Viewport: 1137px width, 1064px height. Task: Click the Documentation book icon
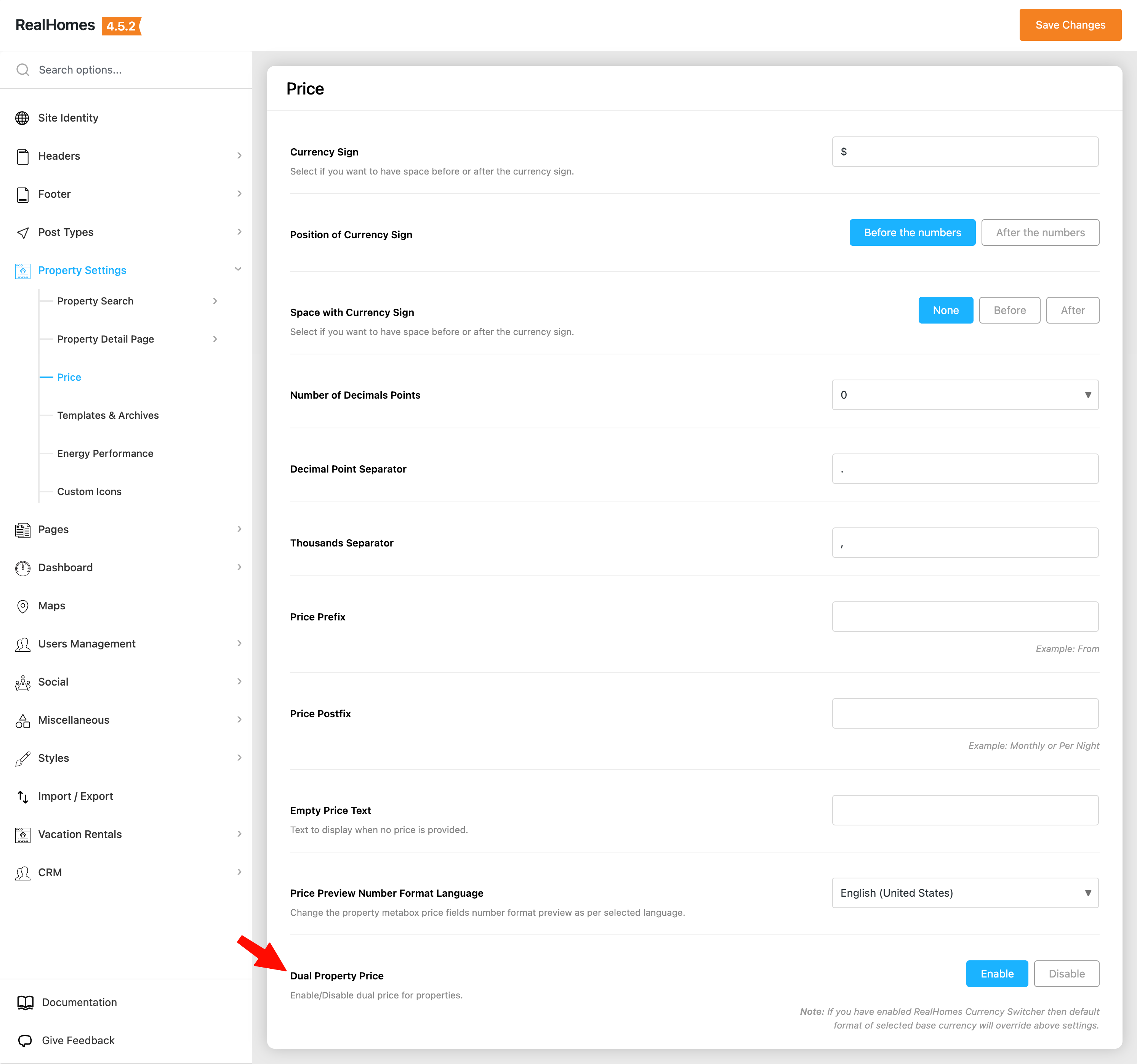25,1002
